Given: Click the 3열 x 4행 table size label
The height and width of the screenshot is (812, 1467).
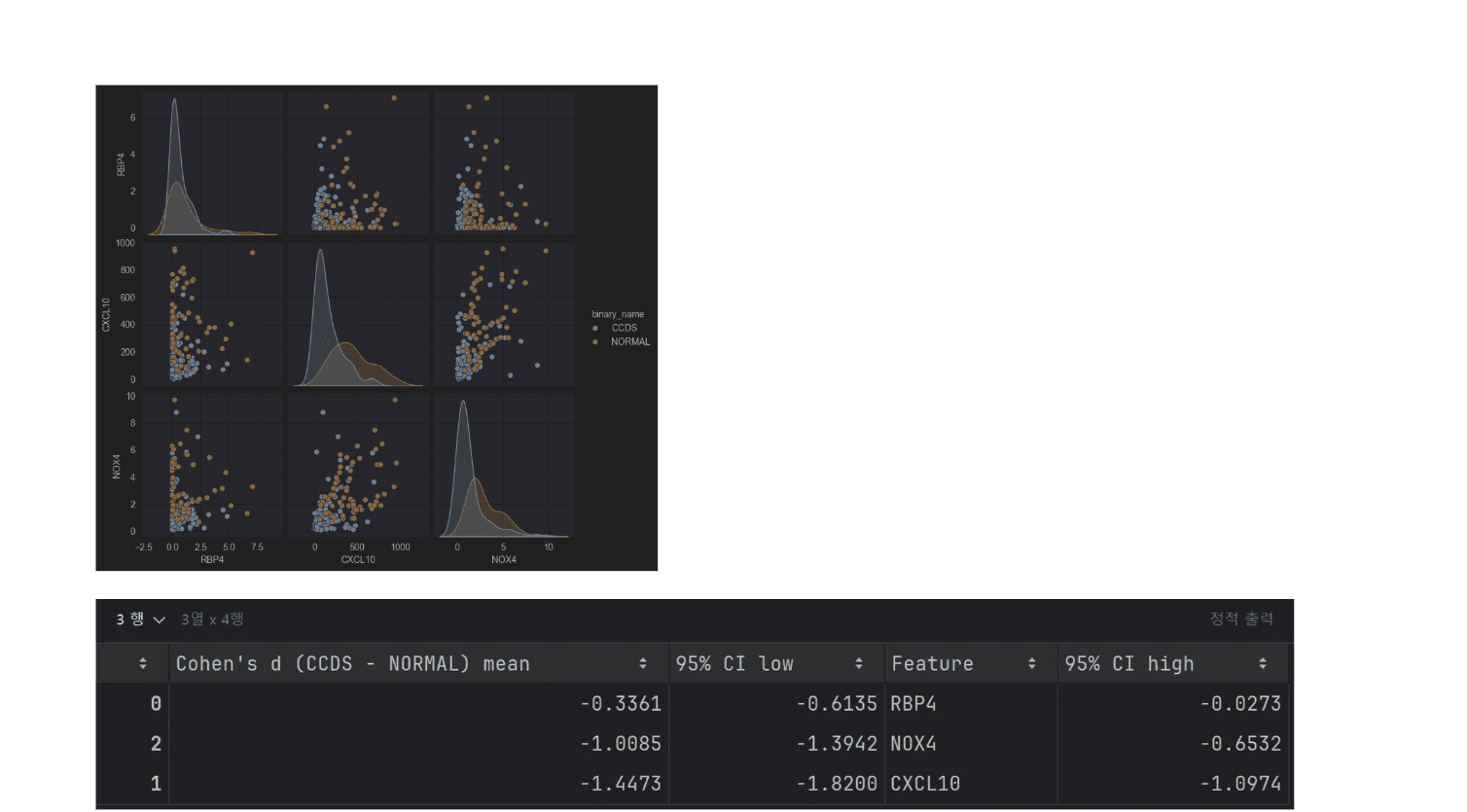Looking at the screenshot, I should pyautogui.click(x=212, y=619).
